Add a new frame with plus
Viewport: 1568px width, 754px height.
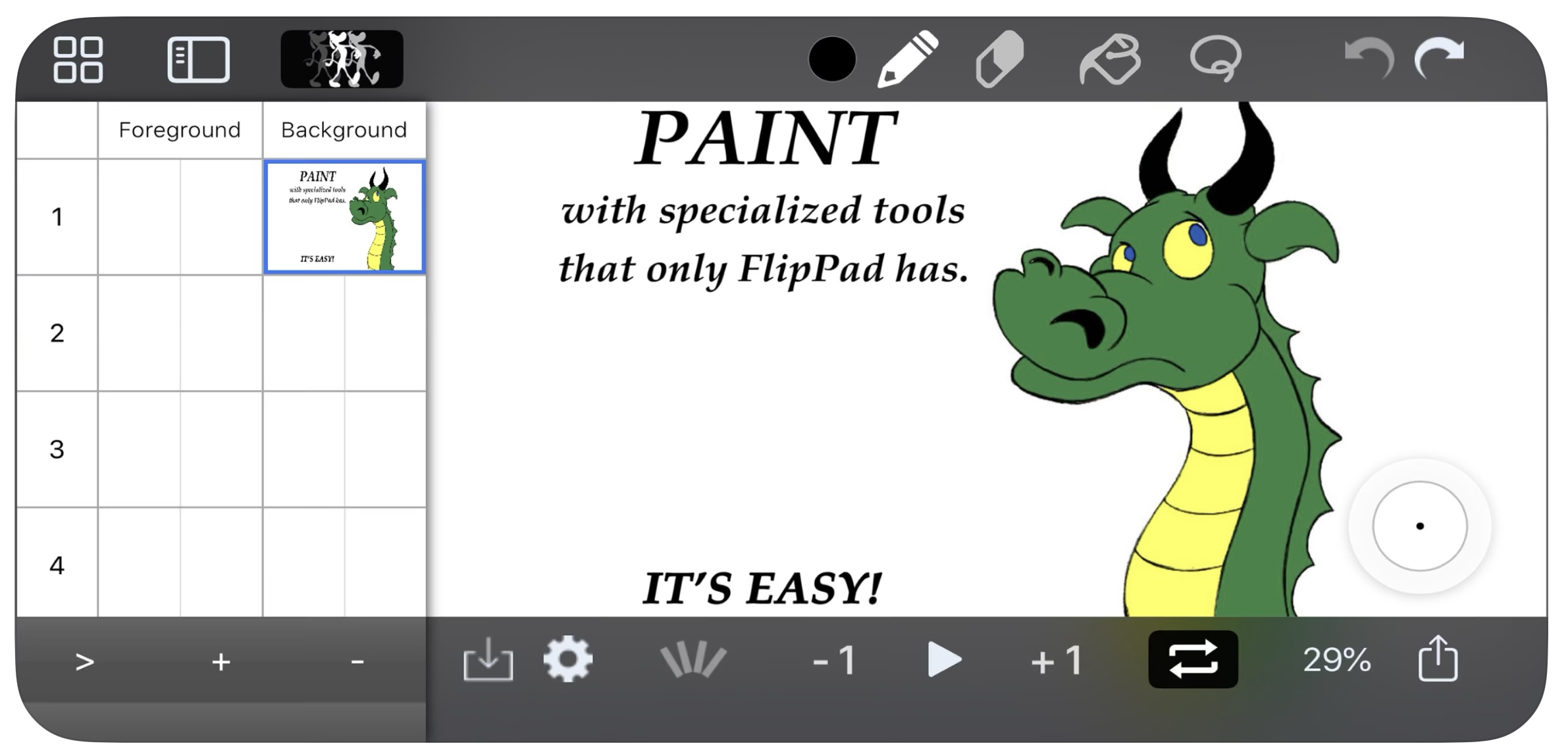221,662
